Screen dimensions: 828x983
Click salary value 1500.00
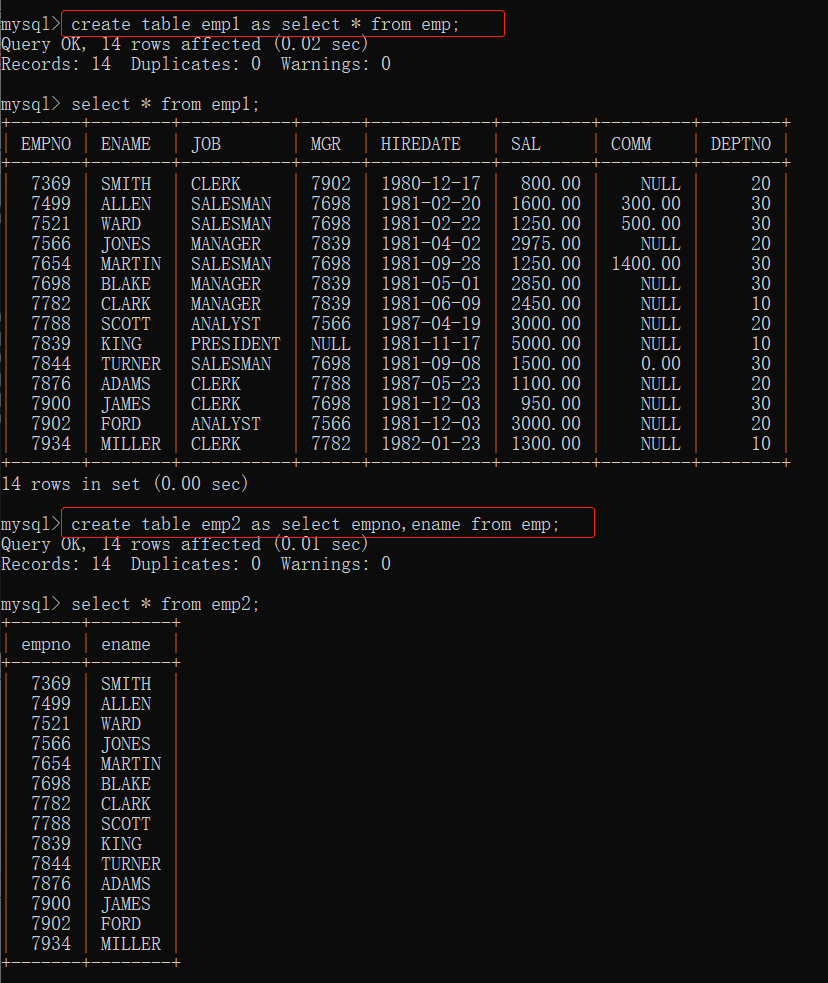point(546,364)
